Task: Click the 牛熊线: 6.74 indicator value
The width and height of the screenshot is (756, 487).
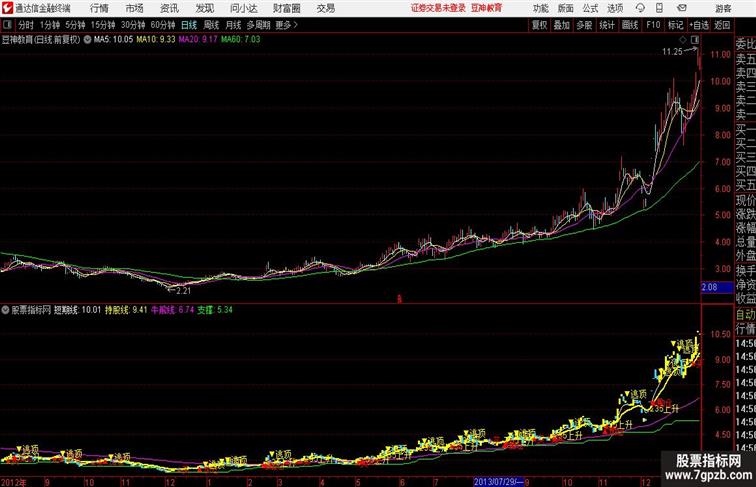Action: pos(173,310)
